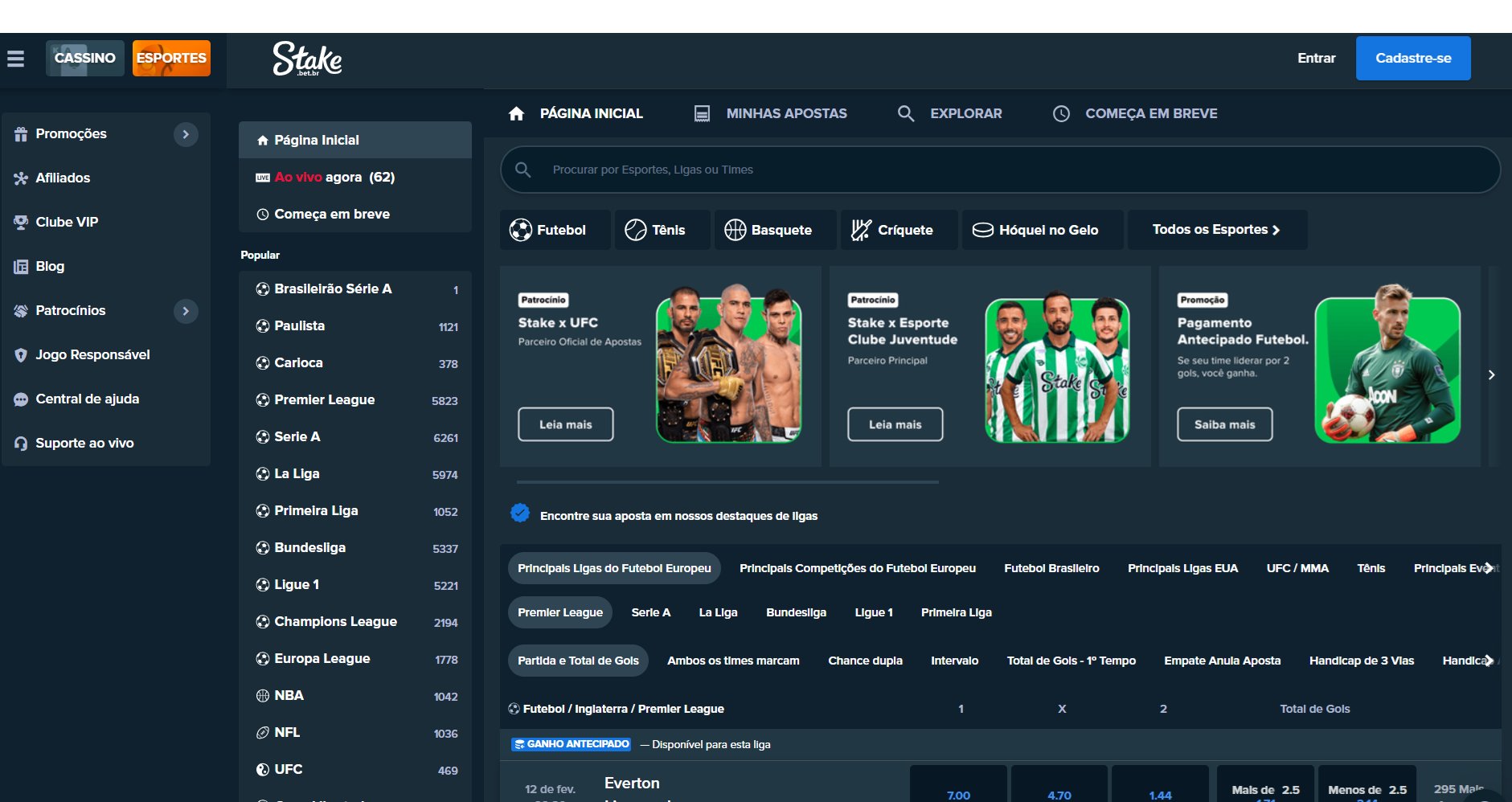Switch to the ESPORTES toggle

(171, 59)
